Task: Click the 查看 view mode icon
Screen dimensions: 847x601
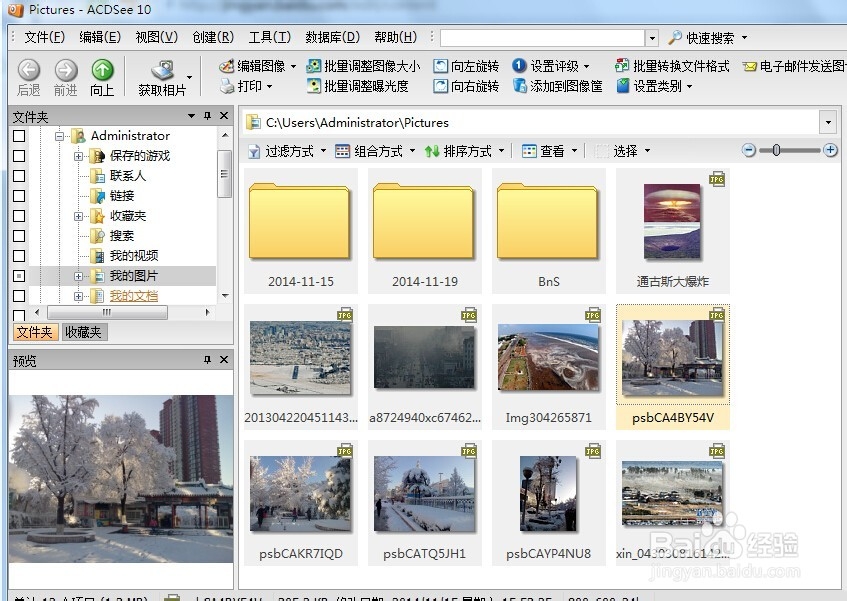Action: click(x=529, y=151)
